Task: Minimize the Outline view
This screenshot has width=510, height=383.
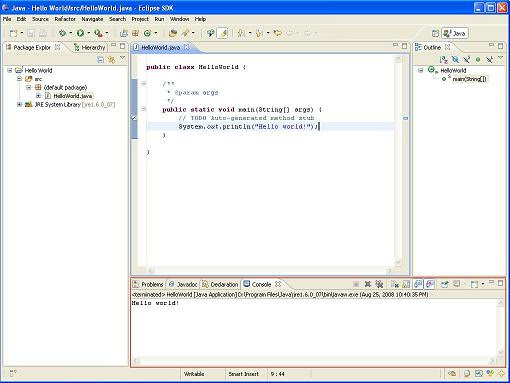Action: pyautogui.click(x=491, y=45)
